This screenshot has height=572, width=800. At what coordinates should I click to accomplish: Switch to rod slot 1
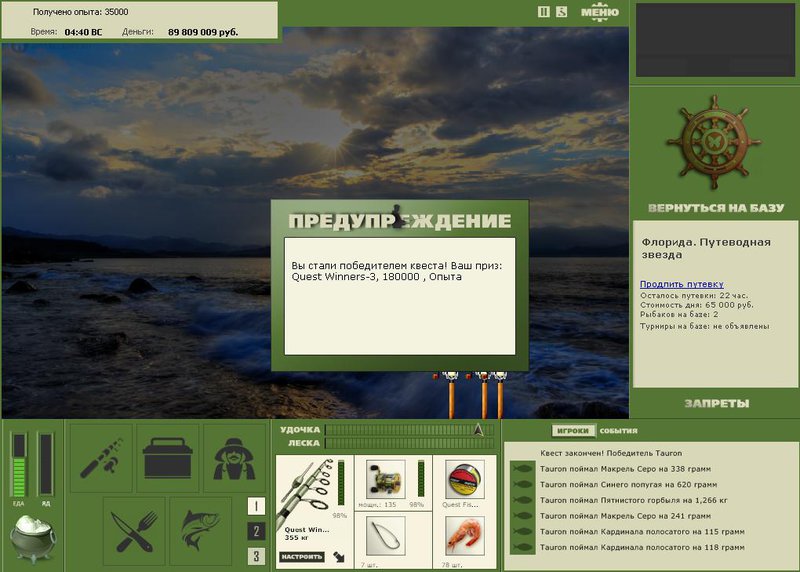[256, 506]
